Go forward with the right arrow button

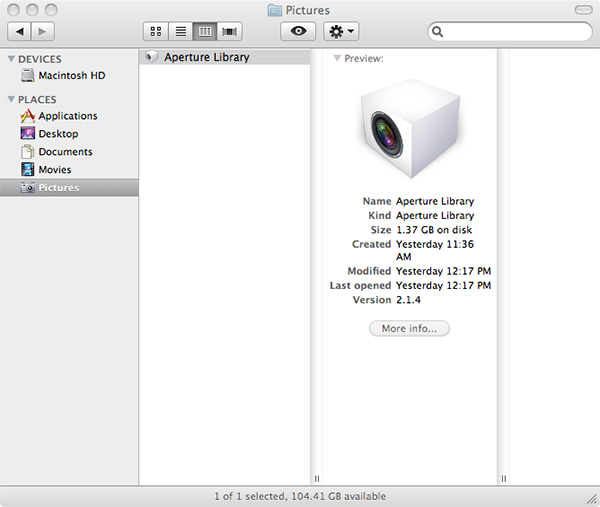42,31
